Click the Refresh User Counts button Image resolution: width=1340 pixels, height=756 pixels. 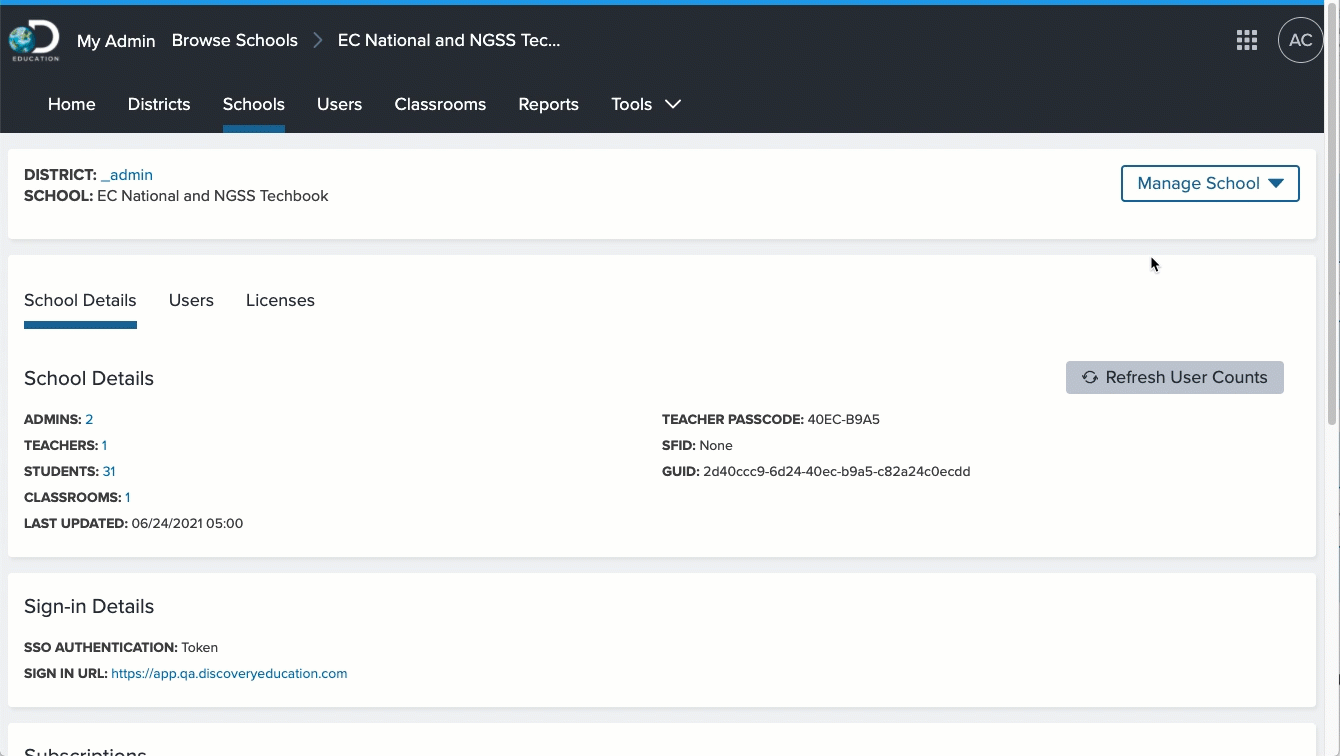tap(1175, 377)
